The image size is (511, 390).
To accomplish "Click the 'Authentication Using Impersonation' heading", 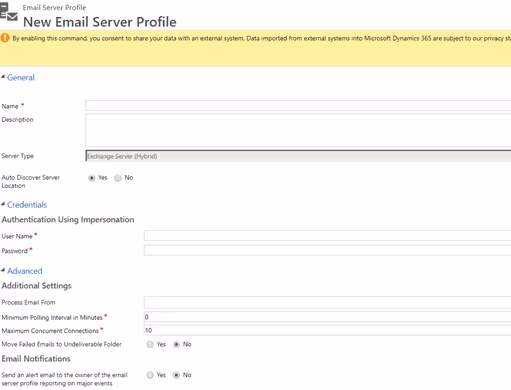I will pyautogui.click(x=68, y=219).
